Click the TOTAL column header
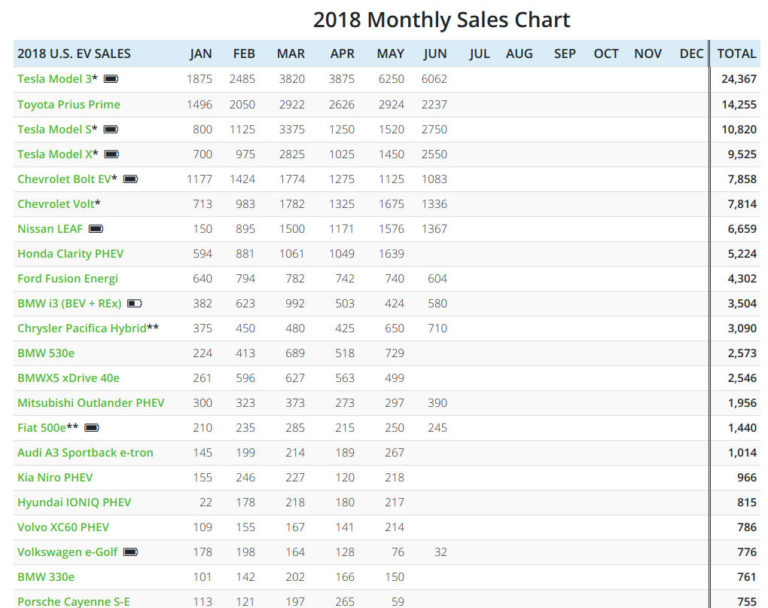 point(737,54)
